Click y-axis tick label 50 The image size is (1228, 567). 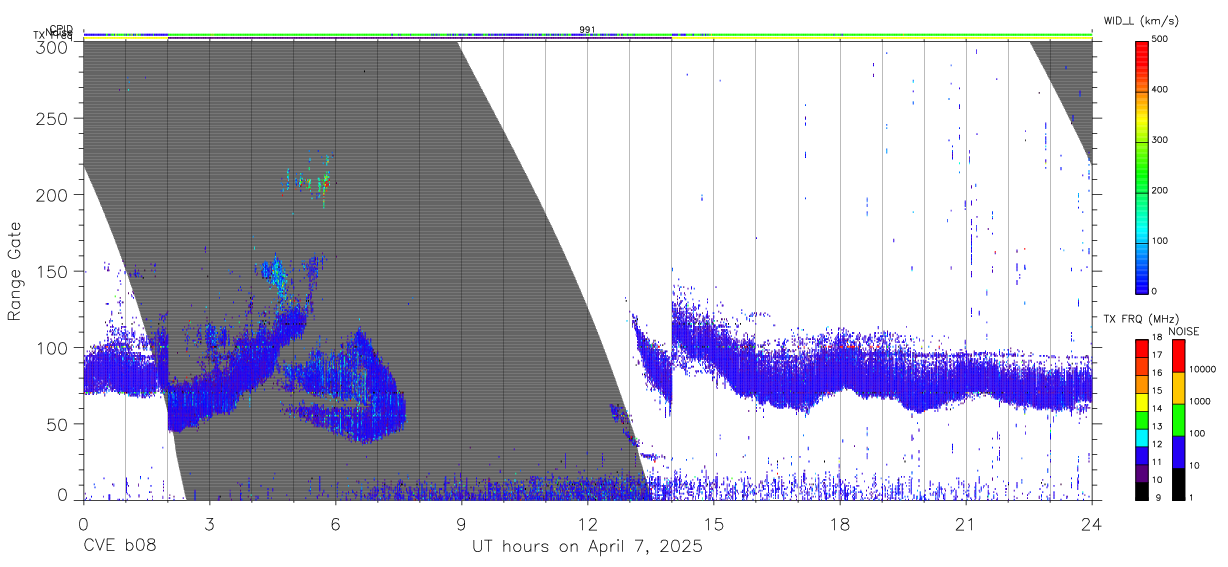pos(57,424)
